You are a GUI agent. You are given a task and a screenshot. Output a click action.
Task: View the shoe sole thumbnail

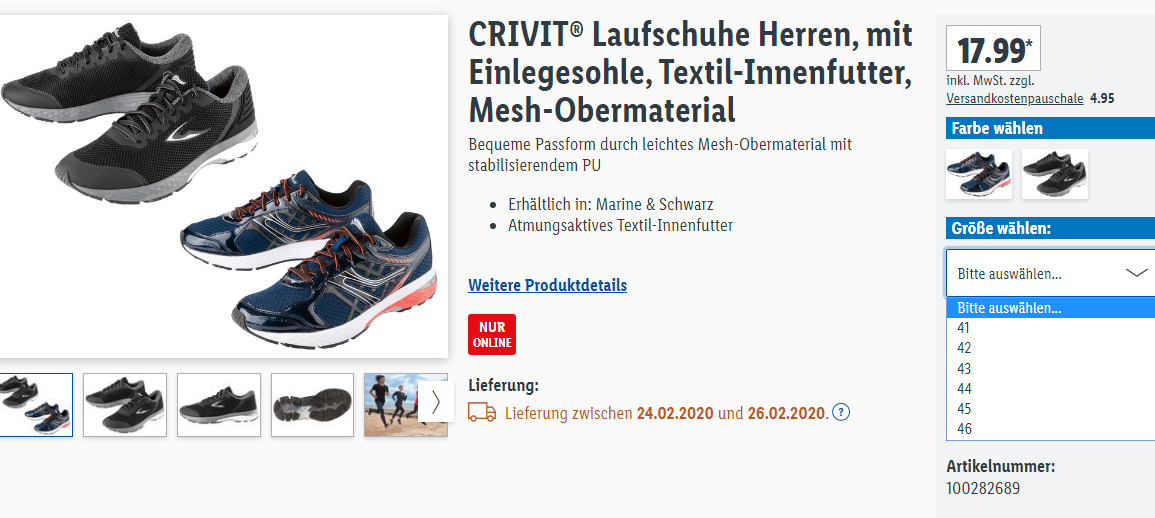pos(312,405)
